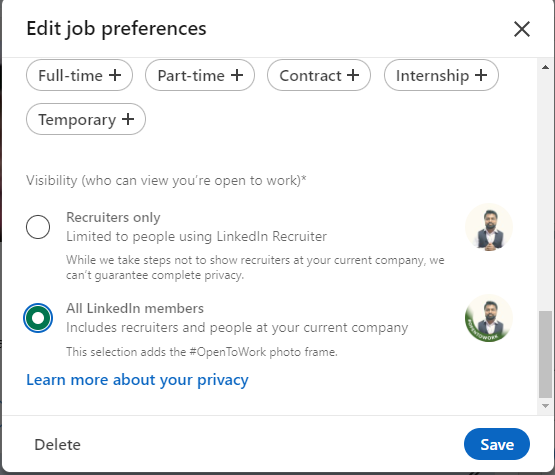Viewport: 555px width, 475px height.
Task: Open Learn more about your privacy link
Action: 137,380
